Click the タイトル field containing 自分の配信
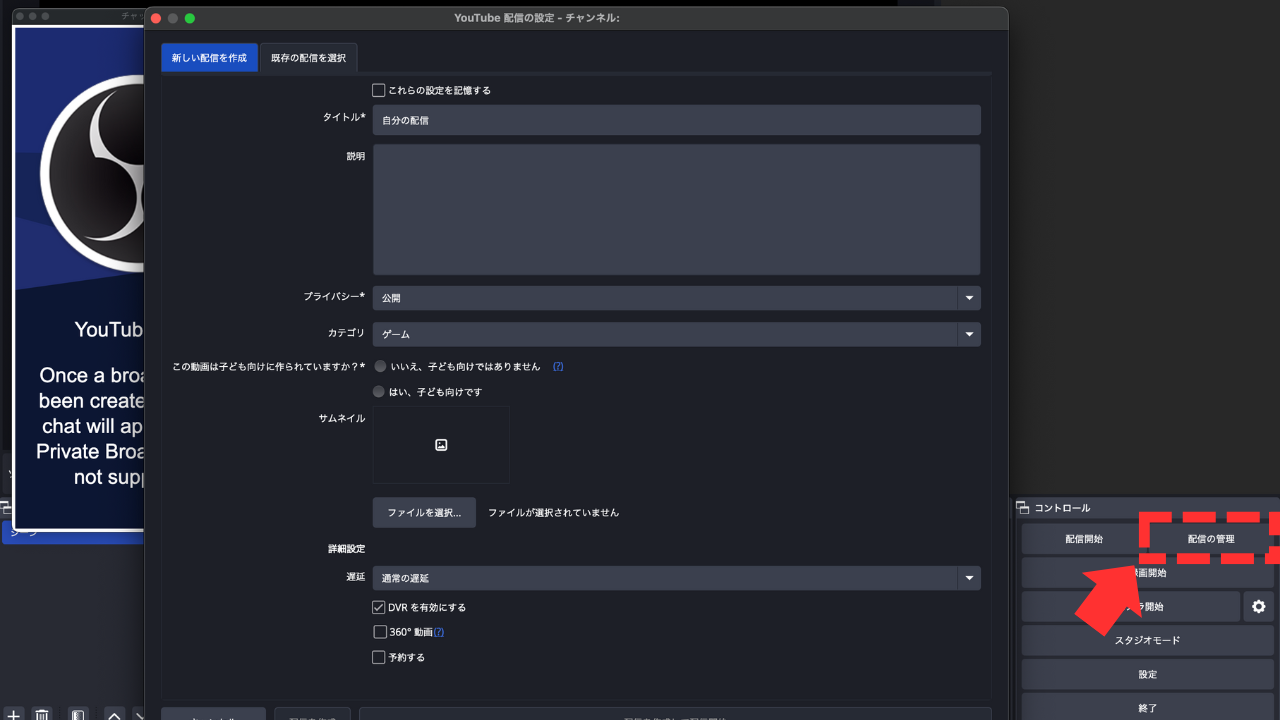This screenshot has height=720, width=1280. click(x=677, y=120)
